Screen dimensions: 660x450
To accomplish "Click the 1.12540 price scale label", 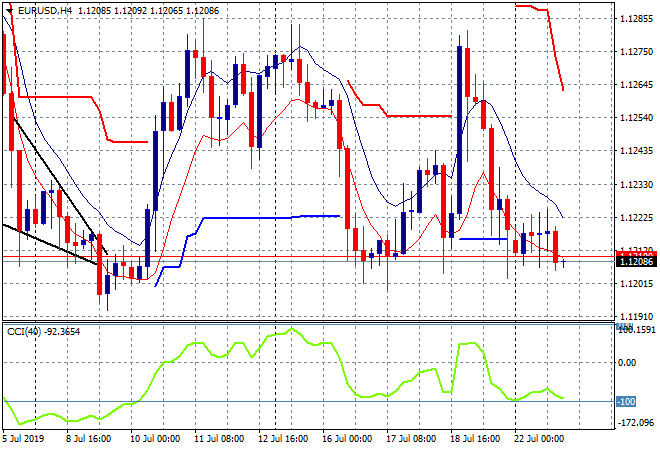I will click(x=636, y=117).
